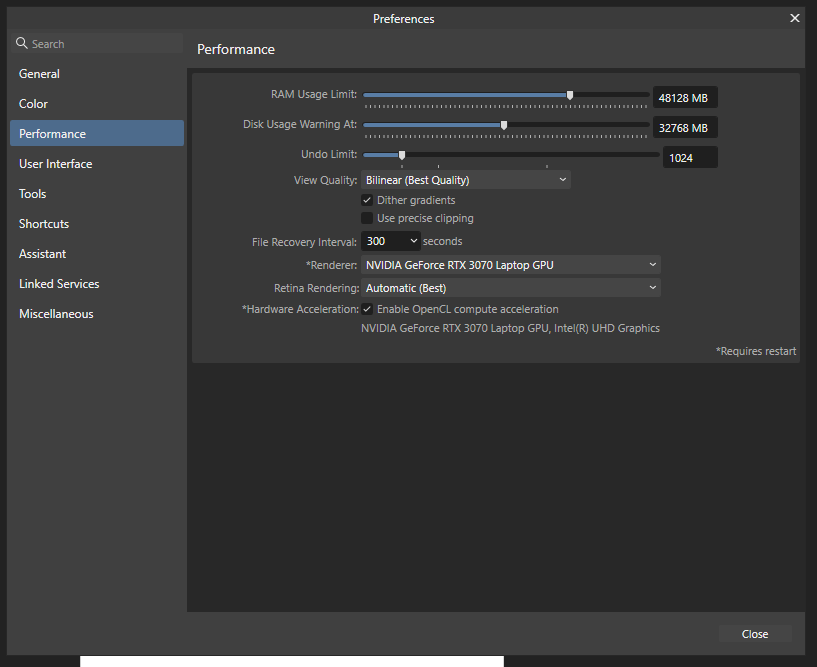Select the Assistant preferences section
The image size is (817, 667).
click(43, 254)
